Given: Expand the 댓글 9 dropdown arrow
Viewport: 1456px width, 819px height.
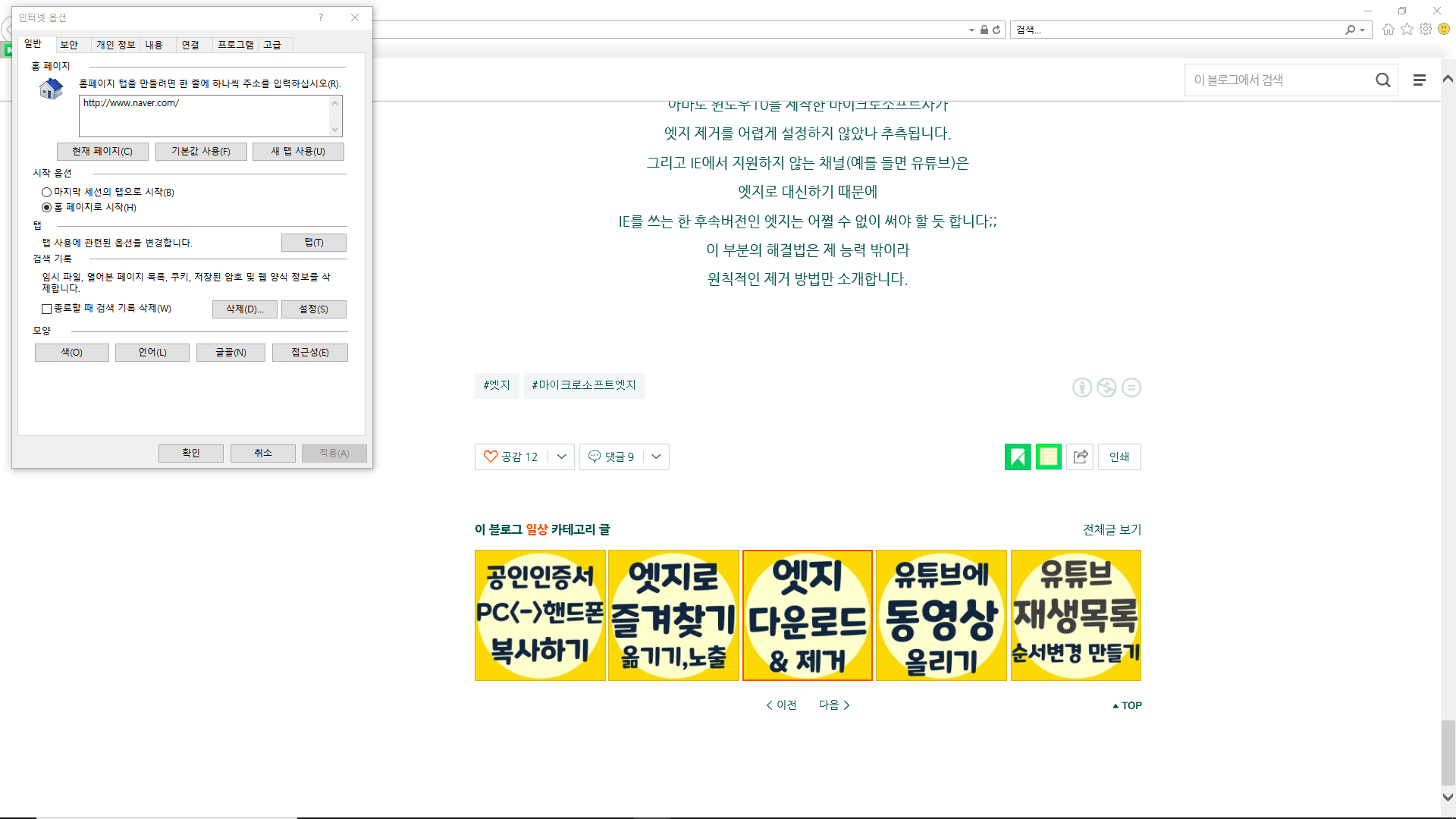Looking at the screenshot, I should click(x=656, y=457).
